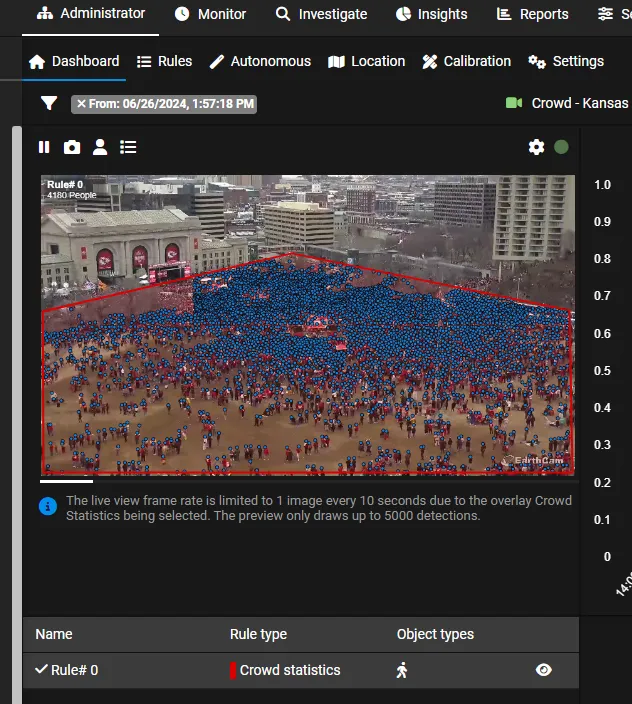Sort by Object types column header
The height and width of the screenshot is (704, 632).
(x=435, y=634)
